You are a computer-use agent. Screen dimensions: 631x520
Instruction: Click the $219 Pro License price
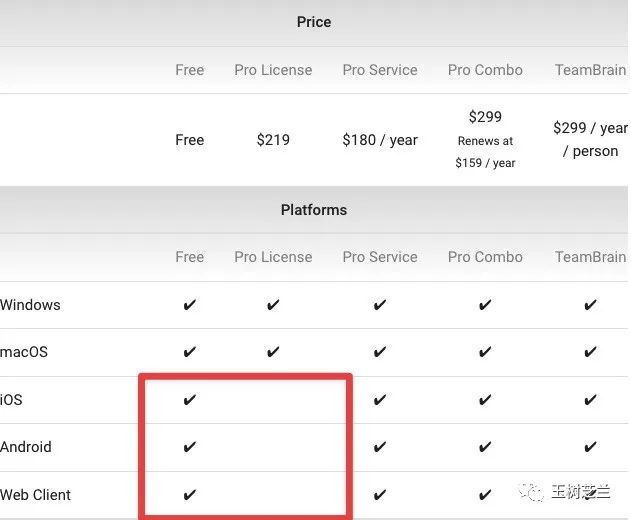(x=273, y=140)
